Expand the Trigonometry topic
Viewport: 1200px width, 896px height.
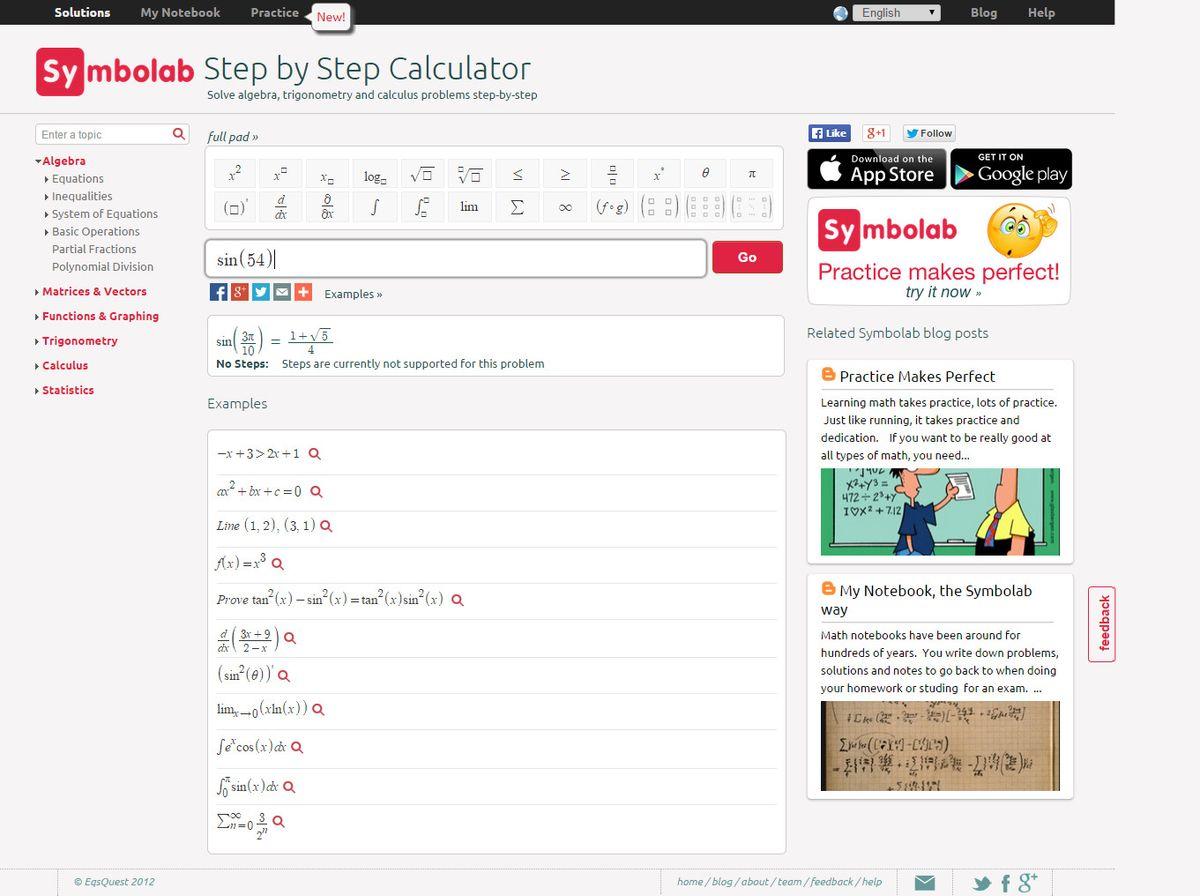(79, 341)
